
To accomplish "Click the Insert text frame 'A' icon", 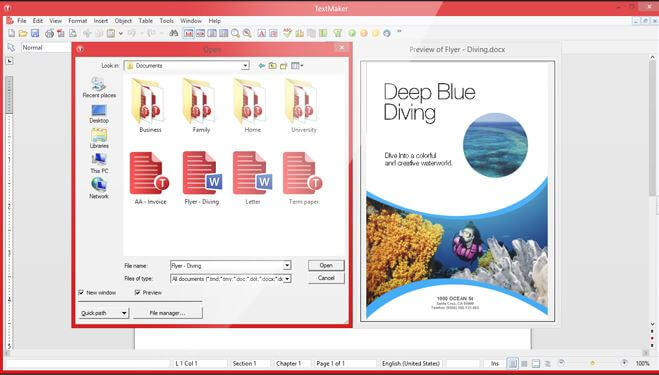I will pyautogui.click(x=261, y=33).
